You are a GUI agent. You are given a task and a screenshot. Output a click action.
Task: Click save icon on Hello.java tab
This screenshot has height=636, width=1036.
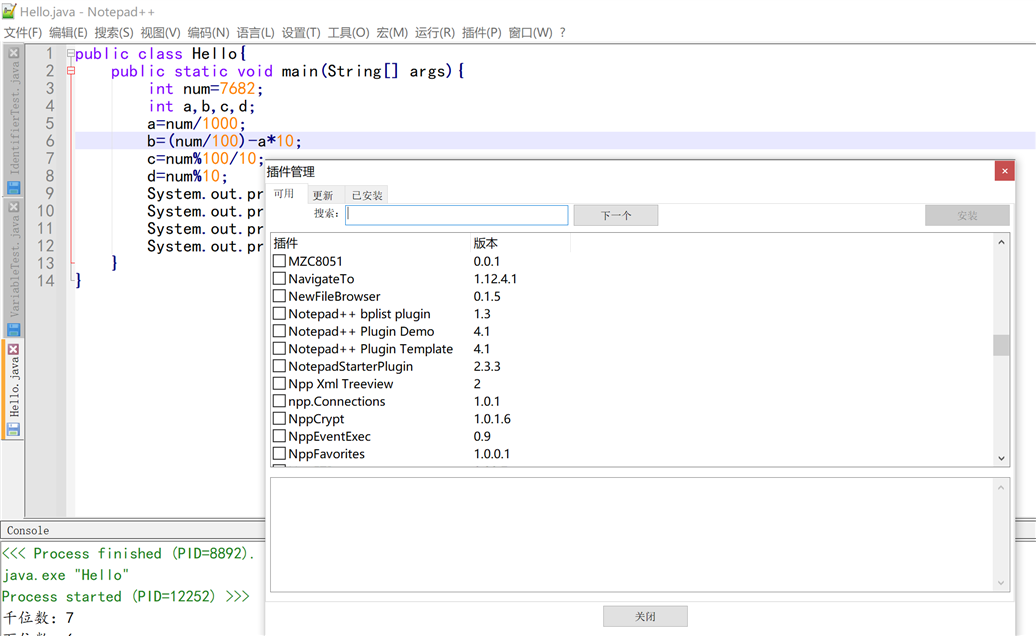pyautogui.click(x=13, y=429)
